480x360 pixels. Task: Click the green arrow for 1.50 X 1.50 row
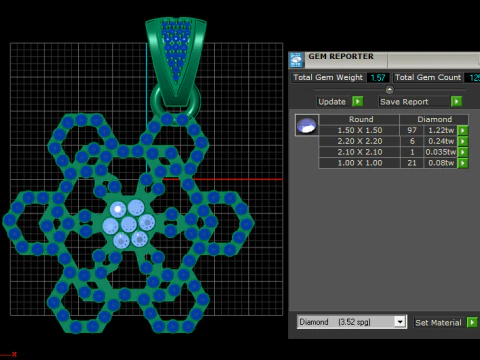pos(463,130)
